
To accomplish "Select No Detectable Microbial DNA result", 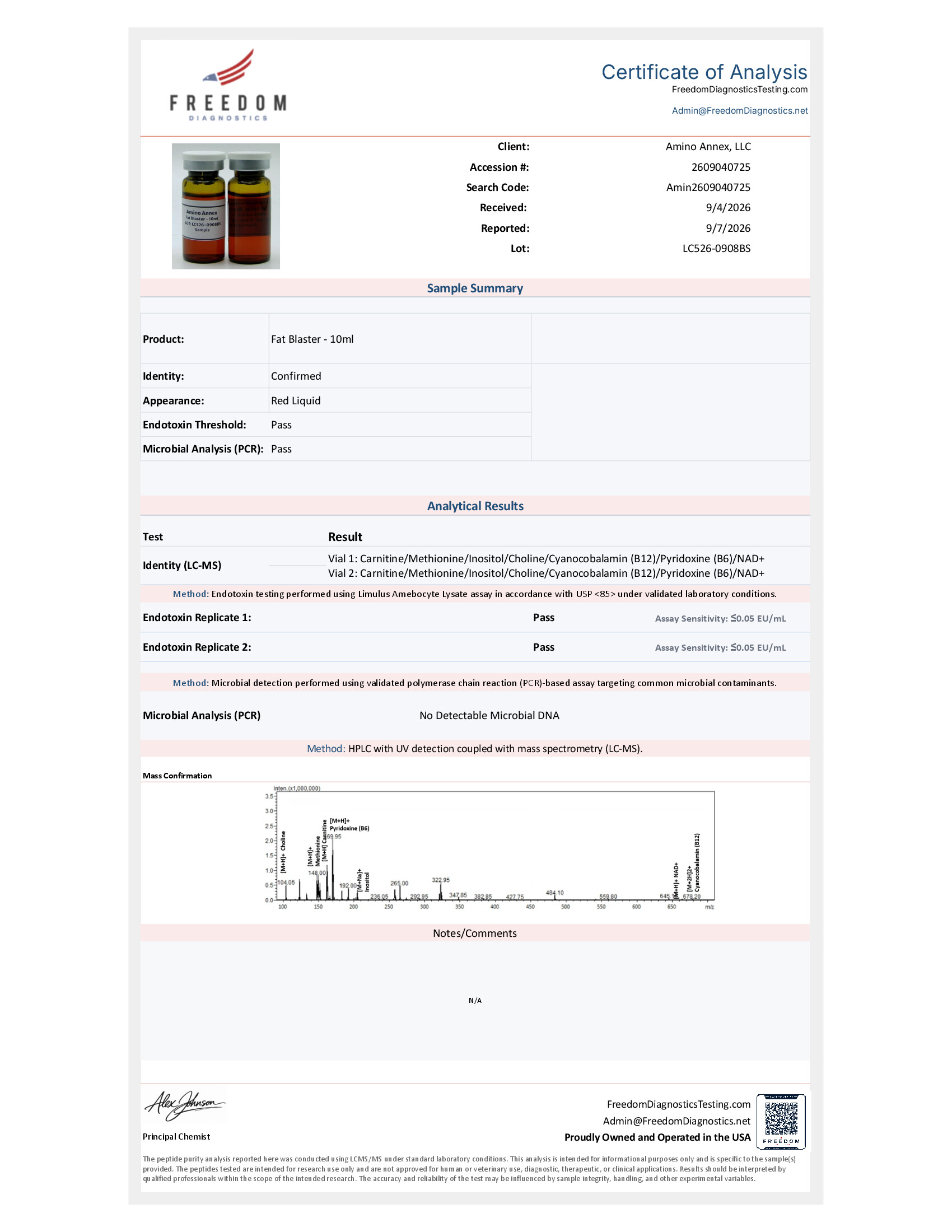I will pos(489,715).
